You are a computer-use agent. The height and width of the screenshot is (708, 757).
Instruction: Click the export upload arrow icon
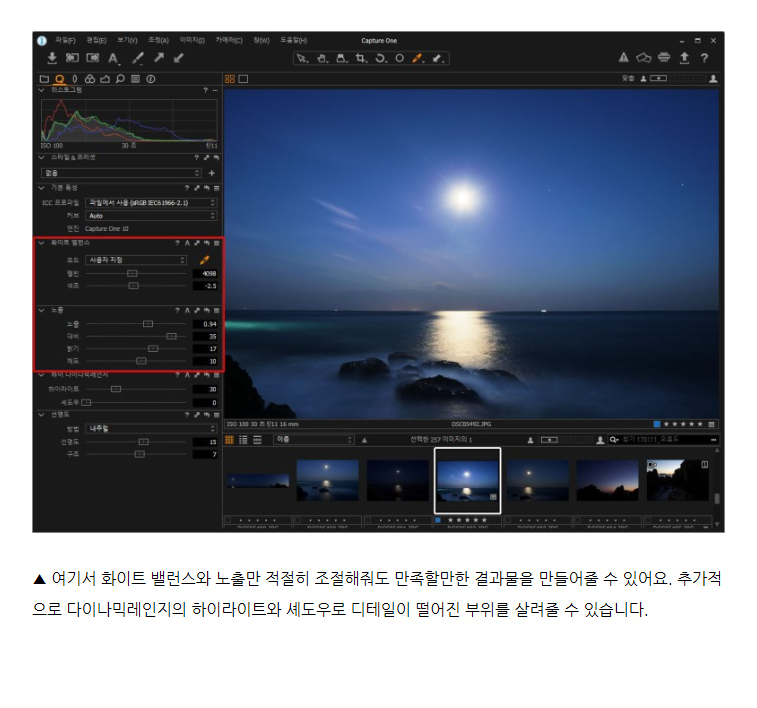pos(684,58)
